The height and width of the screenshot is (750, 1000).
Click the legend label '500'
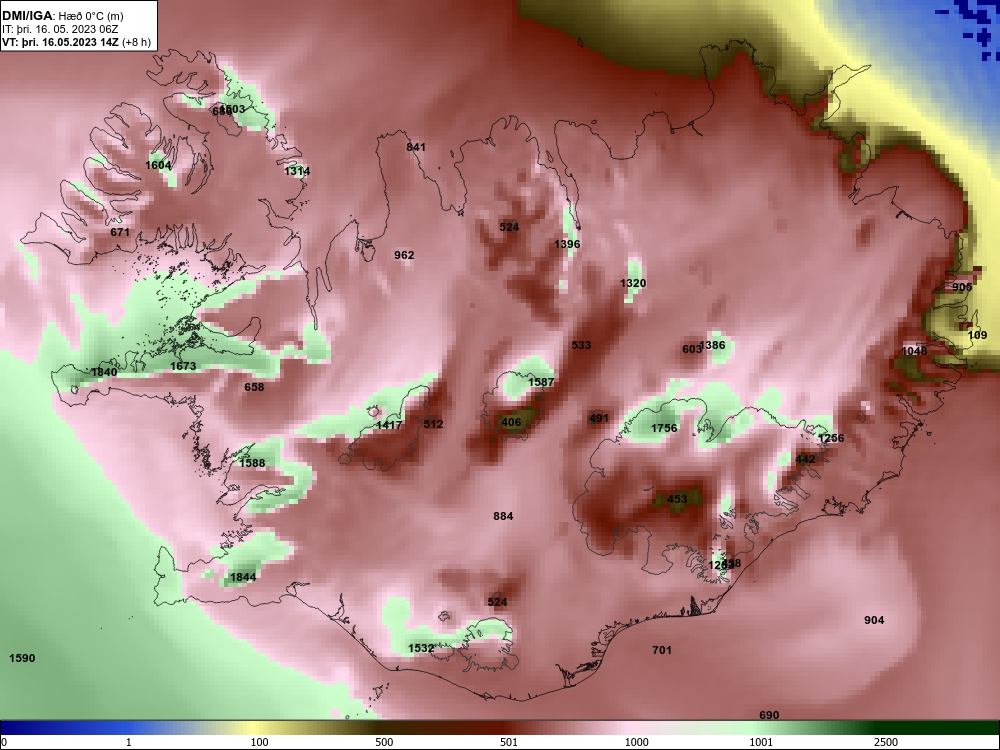385,742
